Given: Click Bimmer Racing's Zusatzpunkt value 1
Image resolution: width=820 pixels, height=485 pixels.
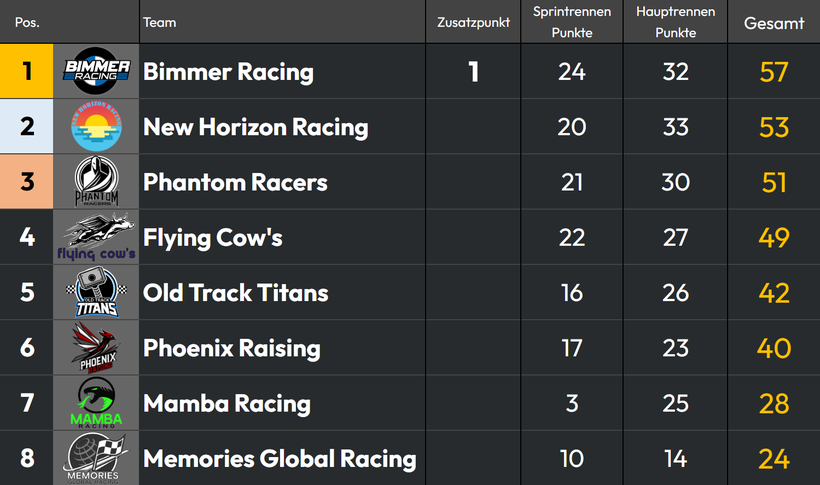Looking at the screenshot, I should [473, 72].
